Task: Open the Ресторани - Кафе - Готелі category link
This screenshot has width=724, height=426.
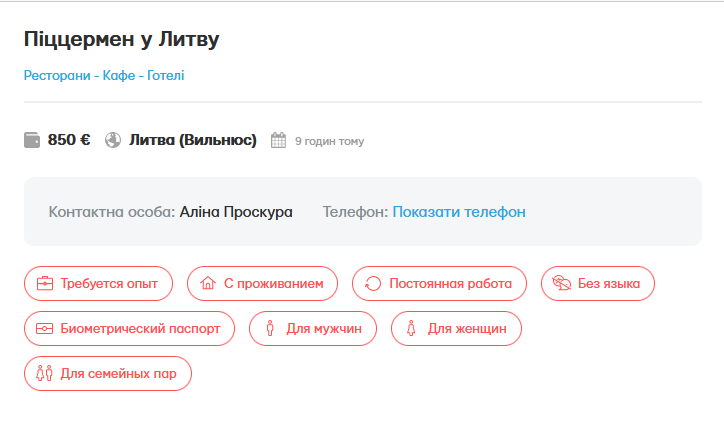Action: (x=104, y=76)
